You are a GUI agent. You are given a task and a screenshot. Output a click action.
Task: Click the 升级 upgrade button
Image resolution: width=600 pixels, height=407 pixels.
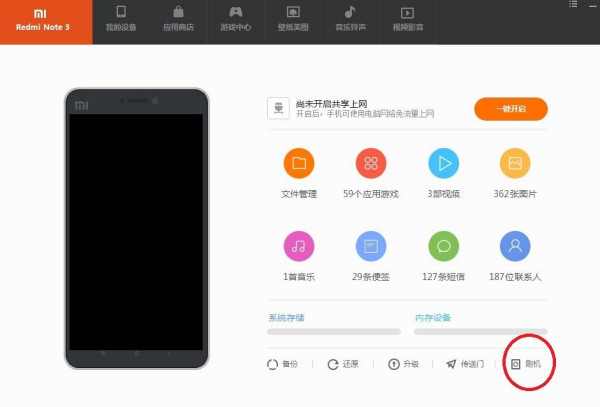coord(404,364)
